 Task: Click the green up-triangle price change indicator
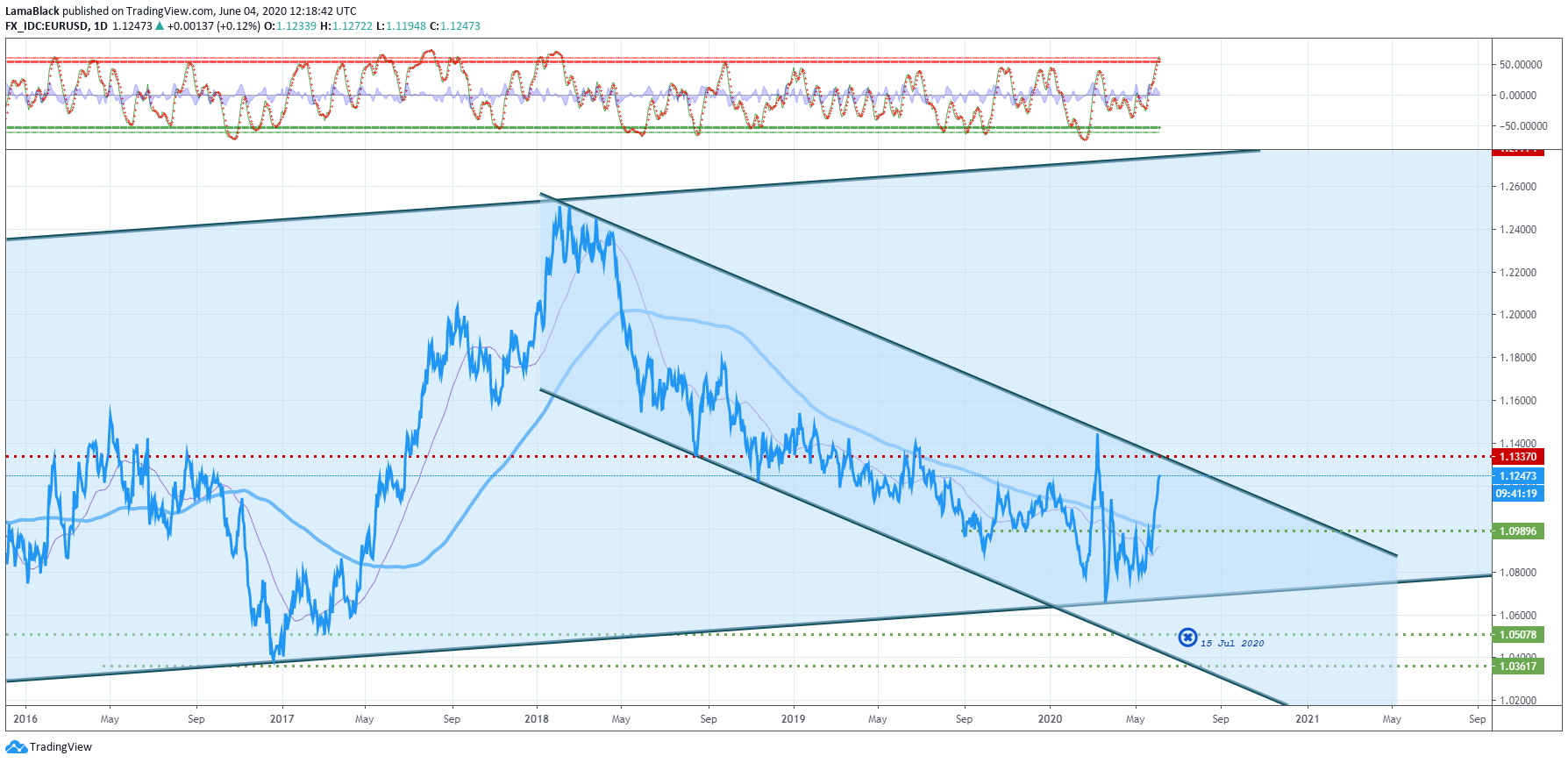coord(160,26)
